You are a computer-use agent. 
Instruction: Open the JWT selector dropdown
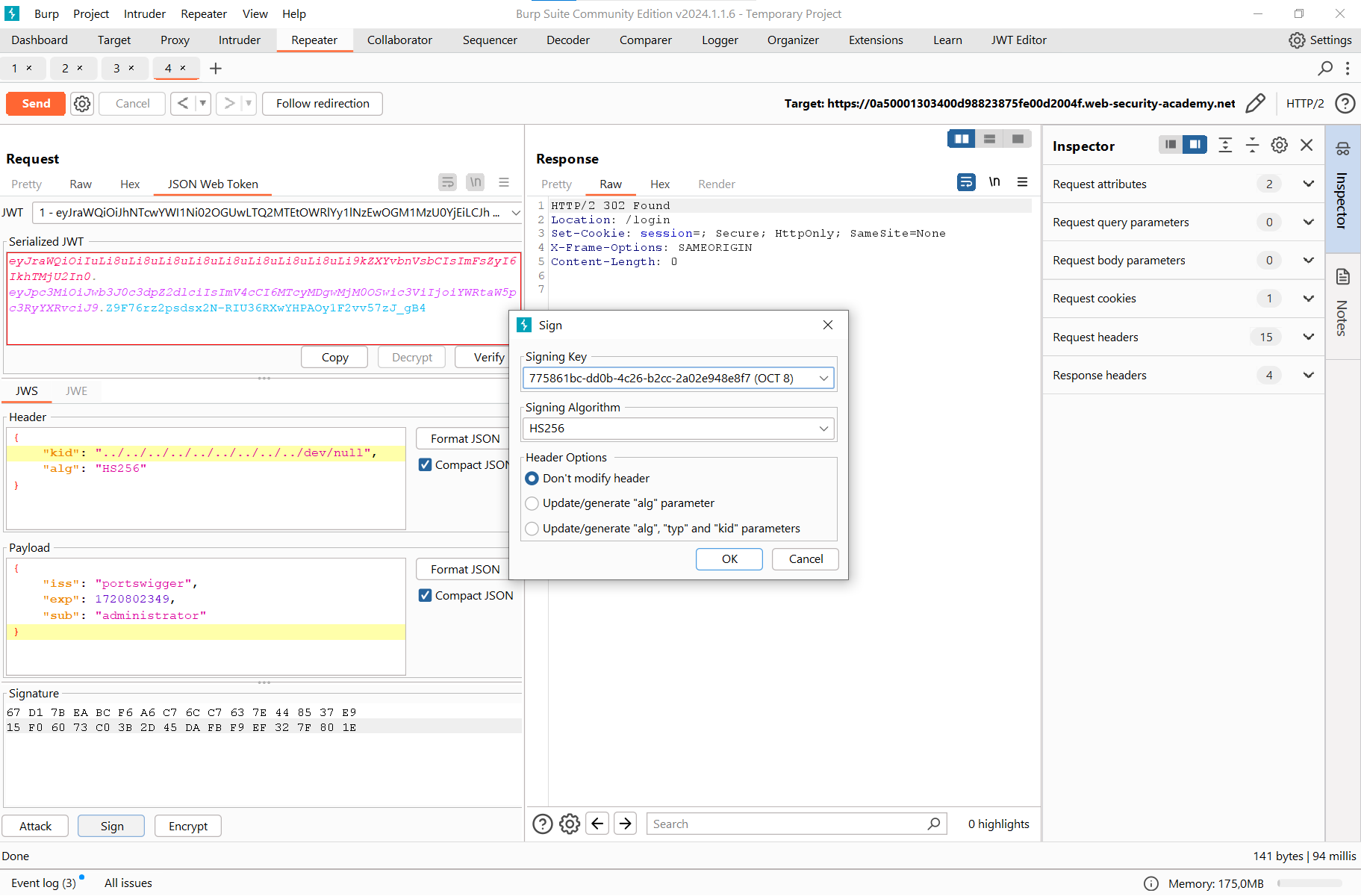click(x=278, y=213)
